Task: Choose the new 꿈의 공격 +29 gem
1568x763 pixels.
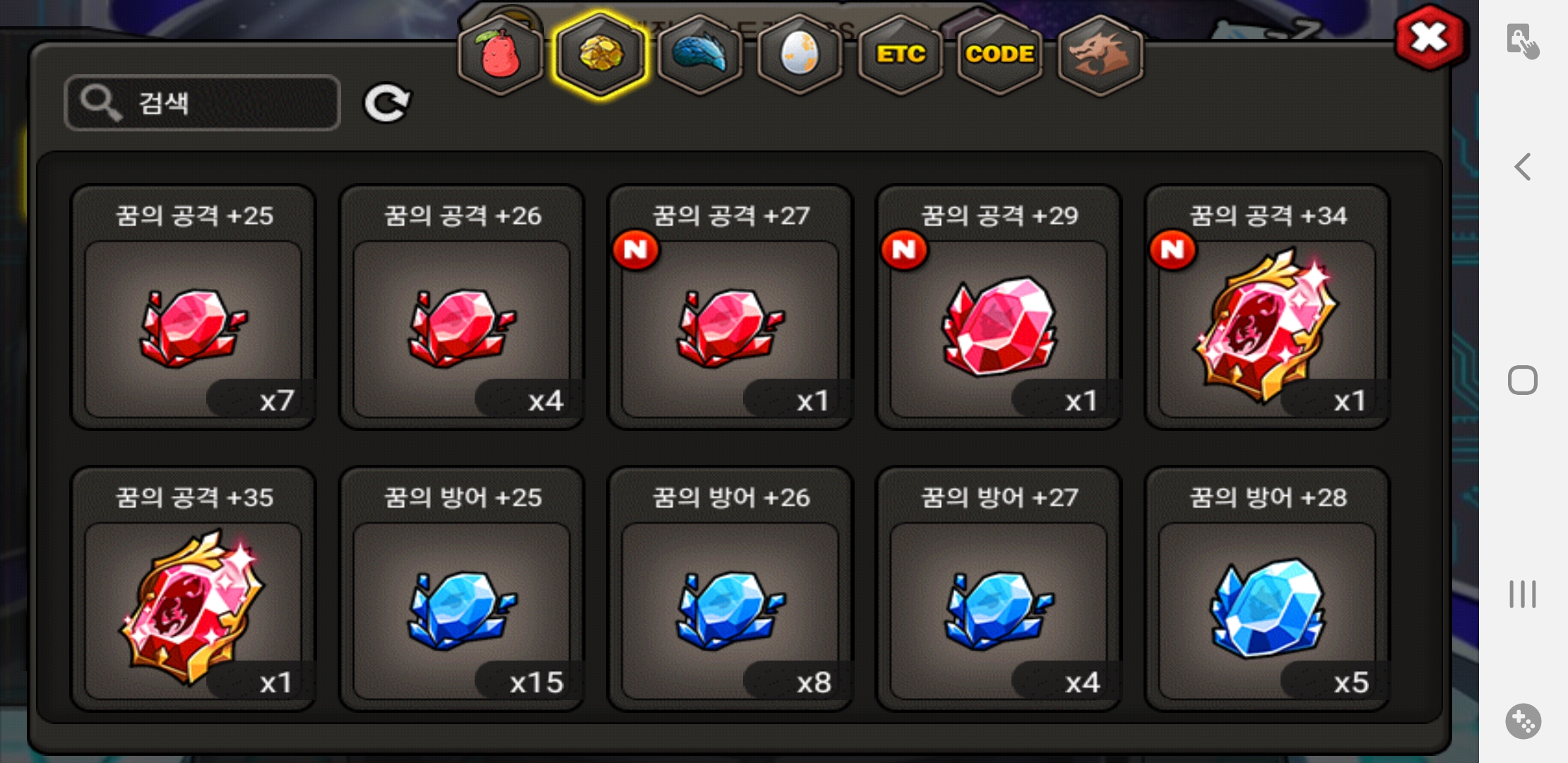Action: 999,307
